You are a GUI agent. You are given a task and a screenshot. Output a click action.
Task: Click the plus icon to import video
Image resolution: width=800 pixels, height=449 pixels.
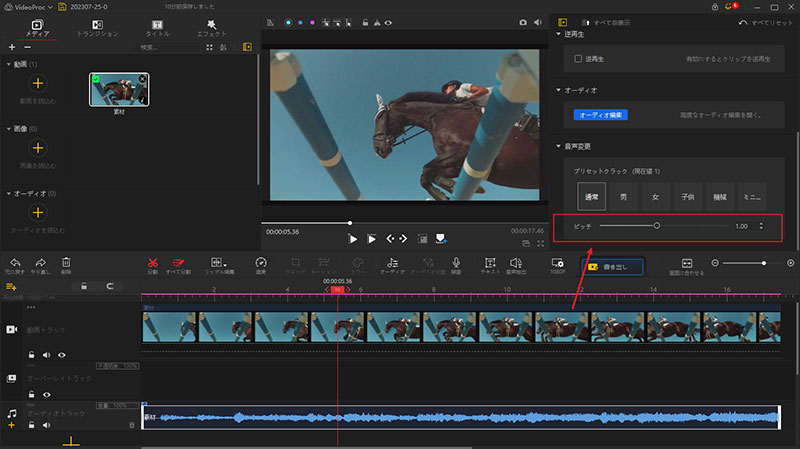coord(38,83)
